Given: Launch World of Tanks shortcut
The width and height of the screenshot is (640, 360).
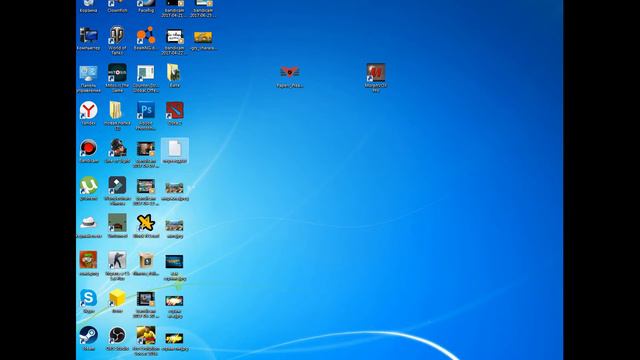Looking at the screenshot, I should coord(117,36).
